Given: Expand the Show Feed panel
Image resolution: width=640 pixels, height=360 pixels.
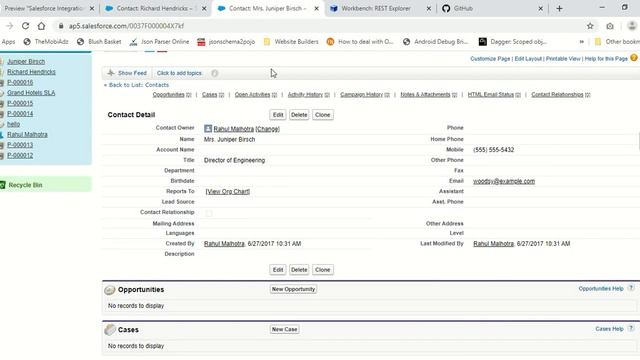Looking at the screenshot, I should [127, 73].
